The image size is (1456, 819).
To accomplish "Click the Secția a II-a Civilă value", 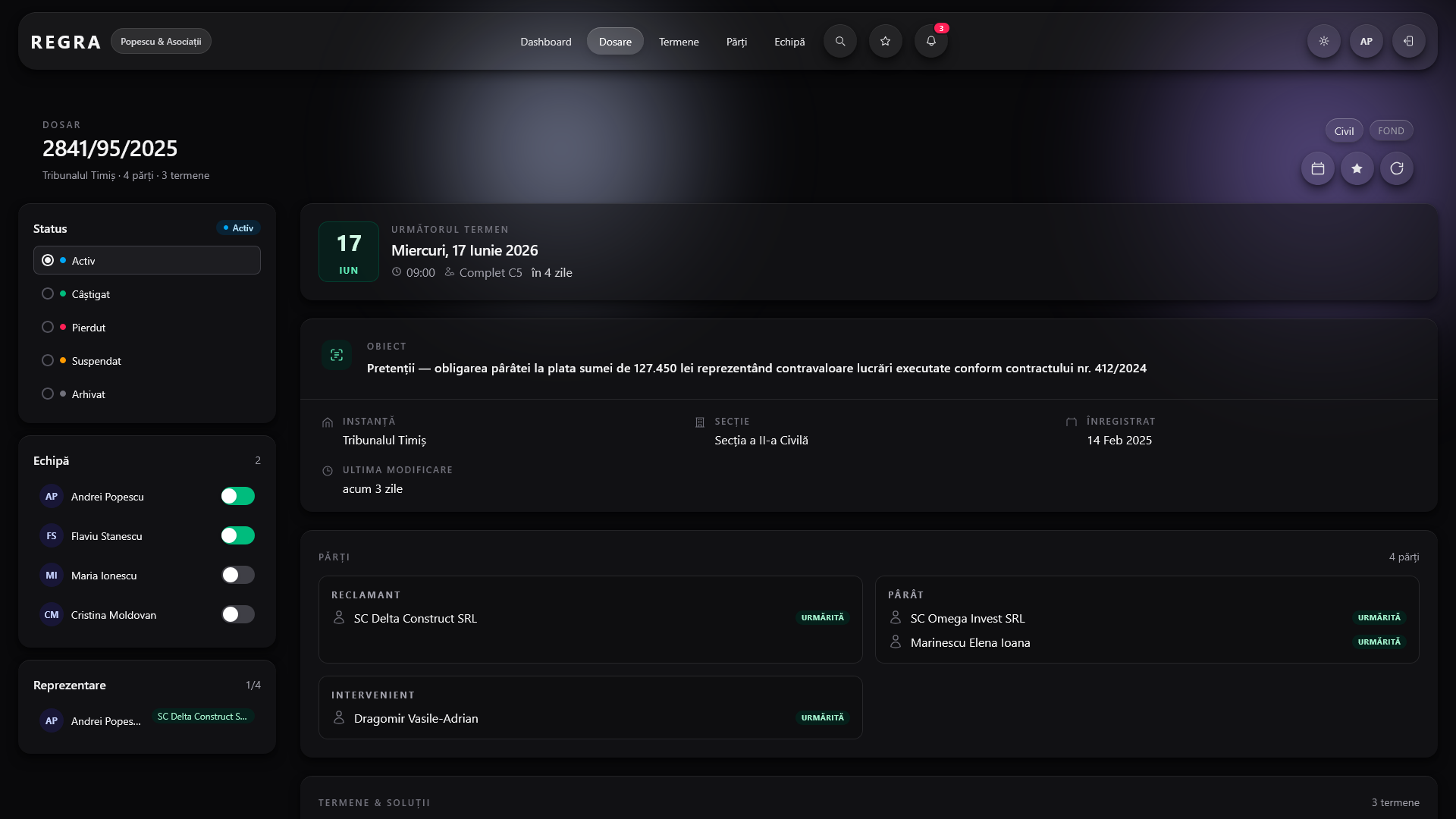I will 761,441.
